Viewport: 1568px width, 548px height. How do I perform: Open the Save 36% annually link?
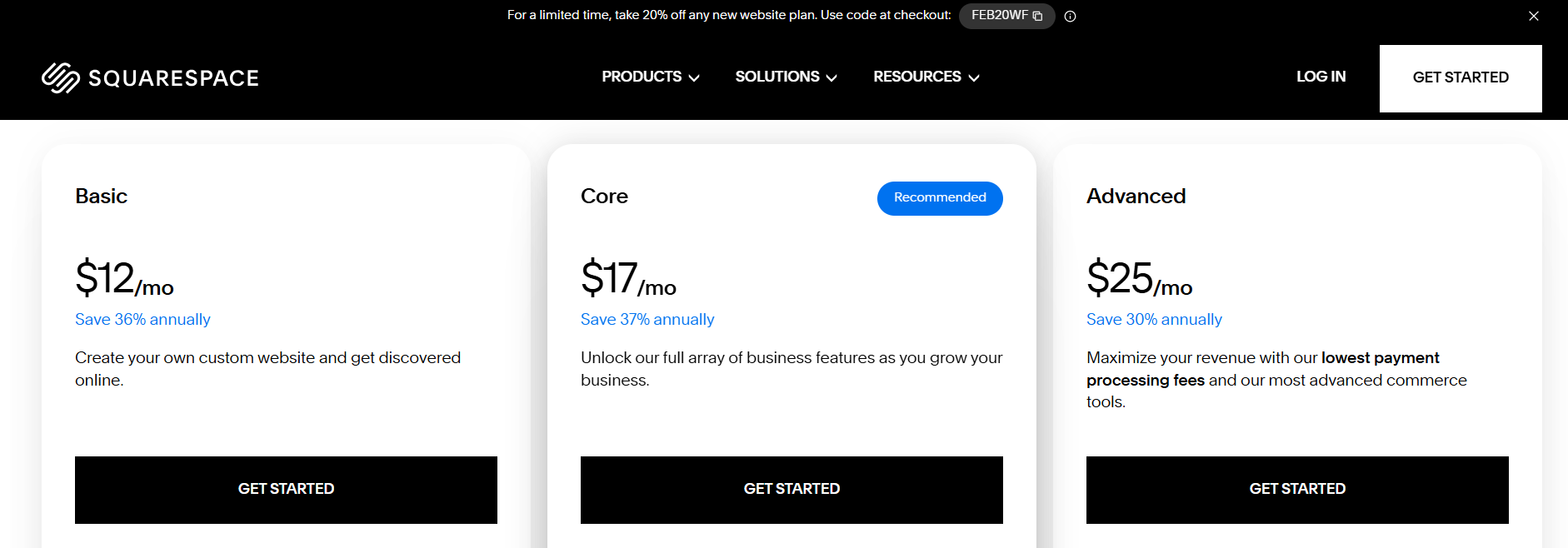click(x=142, y=319)
